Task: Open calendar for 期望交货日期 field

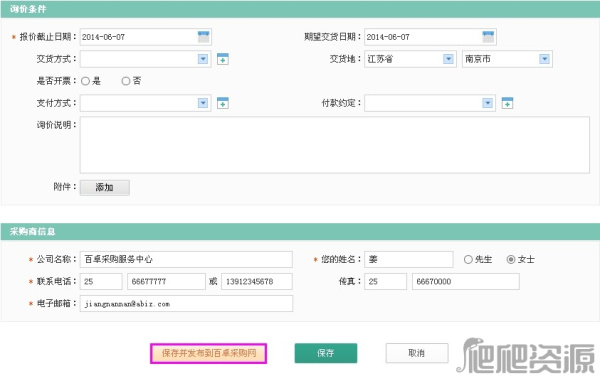Action: (488, 37)
